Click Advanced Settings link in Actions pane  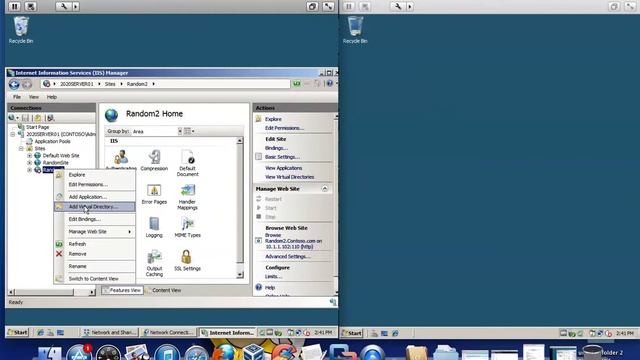click(287, 257)
